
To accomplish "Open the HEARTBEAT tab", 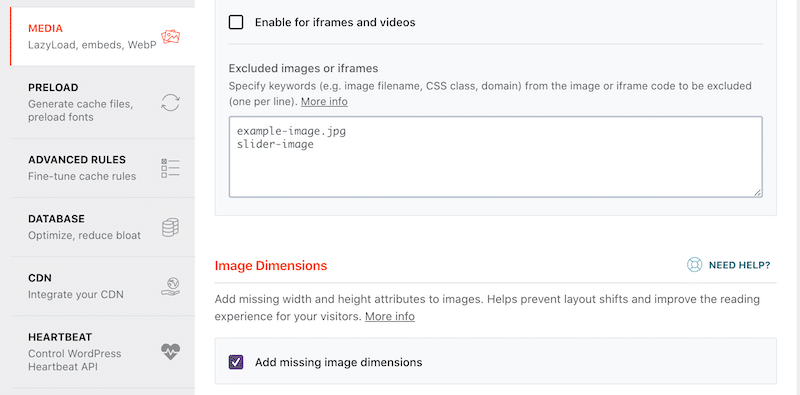I will pyautogui.click(x=103, y=352).
